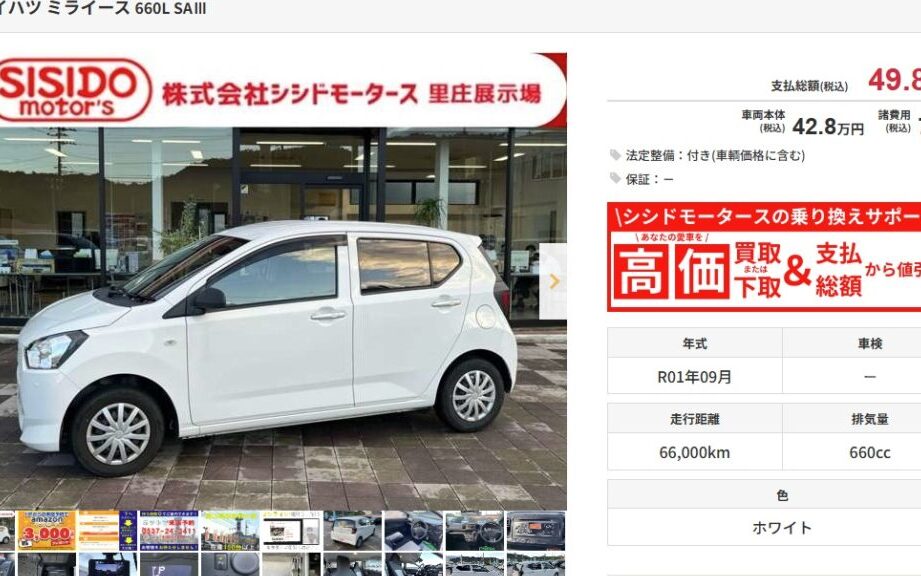Click the 年式 R01年09月 spec cell

694,377
